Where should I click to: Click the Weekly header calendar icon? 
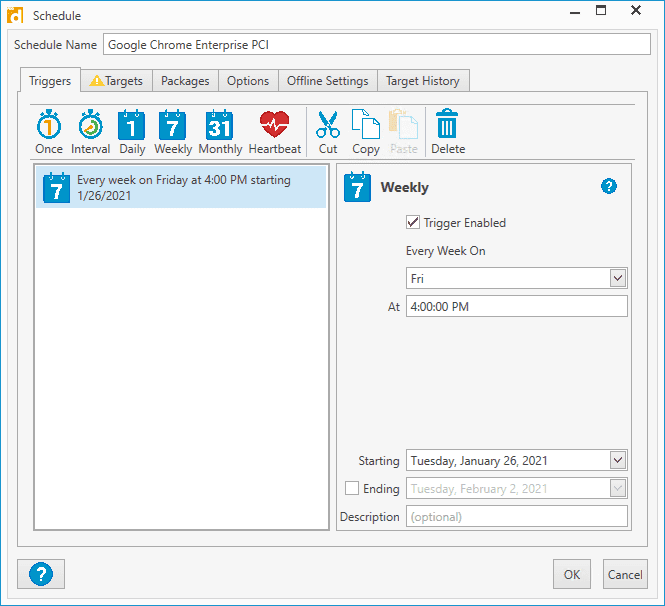click(357, 187)
